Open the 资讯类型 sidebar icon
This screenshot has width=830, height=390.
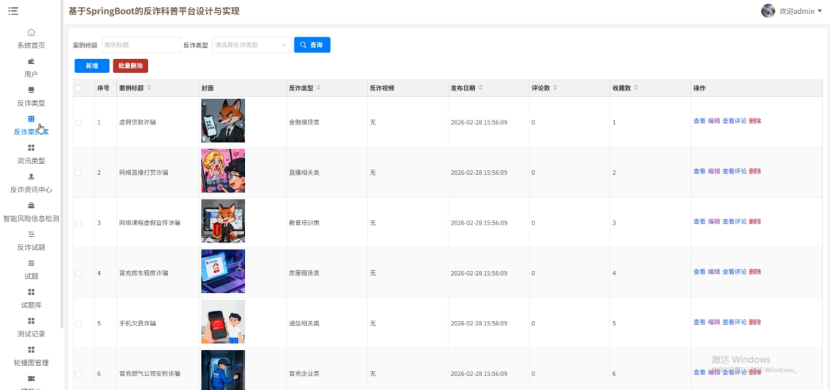pos(31,148)
